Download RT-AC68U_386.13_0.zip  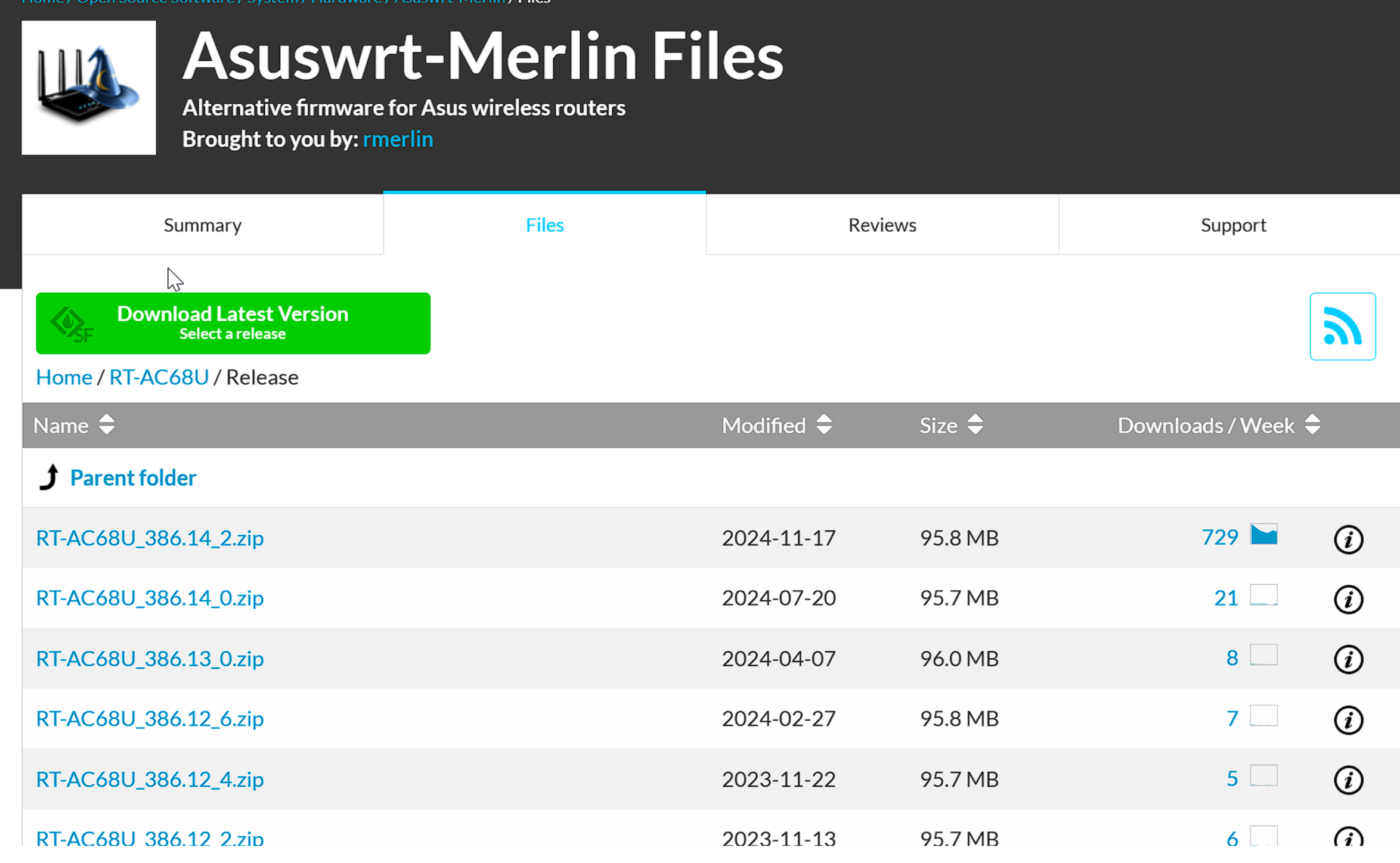(150, 658)
